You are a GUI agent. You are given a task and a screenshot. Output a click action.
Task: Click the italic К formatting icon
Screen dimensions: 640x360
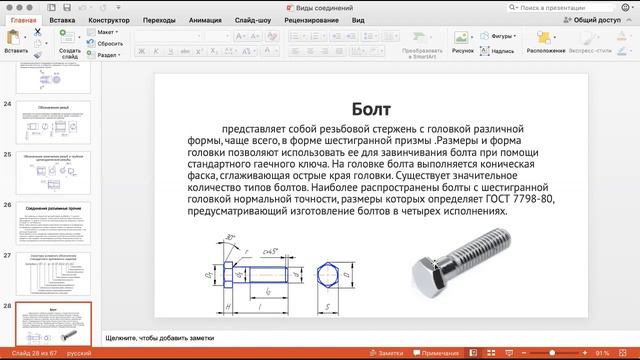[156, 51]
